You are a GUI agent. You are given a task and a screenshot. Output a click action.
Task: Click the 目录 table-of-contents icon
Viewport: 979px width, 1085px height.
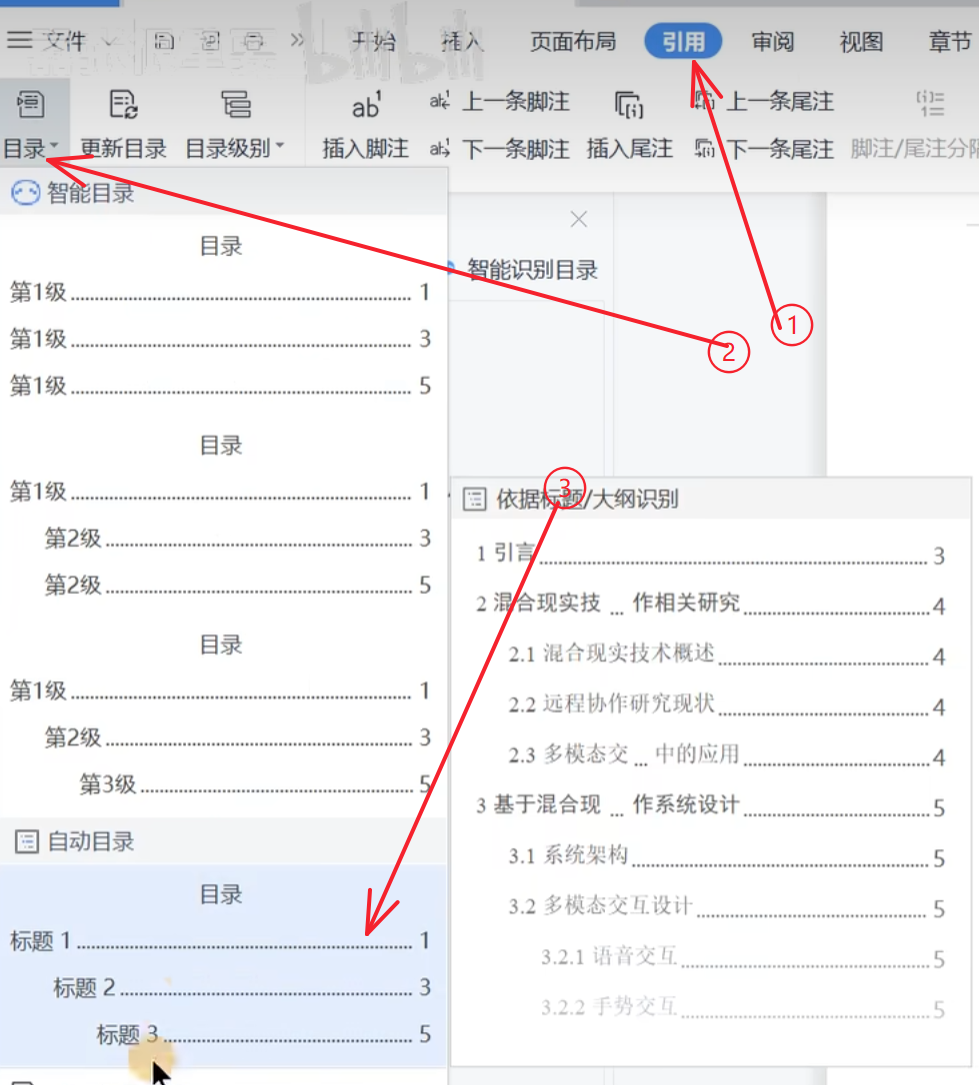(30, 104)
